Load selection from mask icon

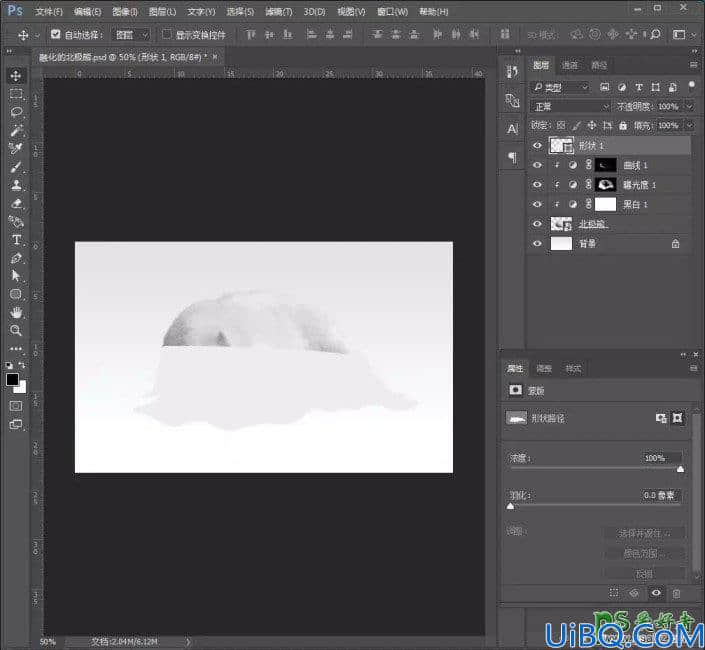(614, 593)
